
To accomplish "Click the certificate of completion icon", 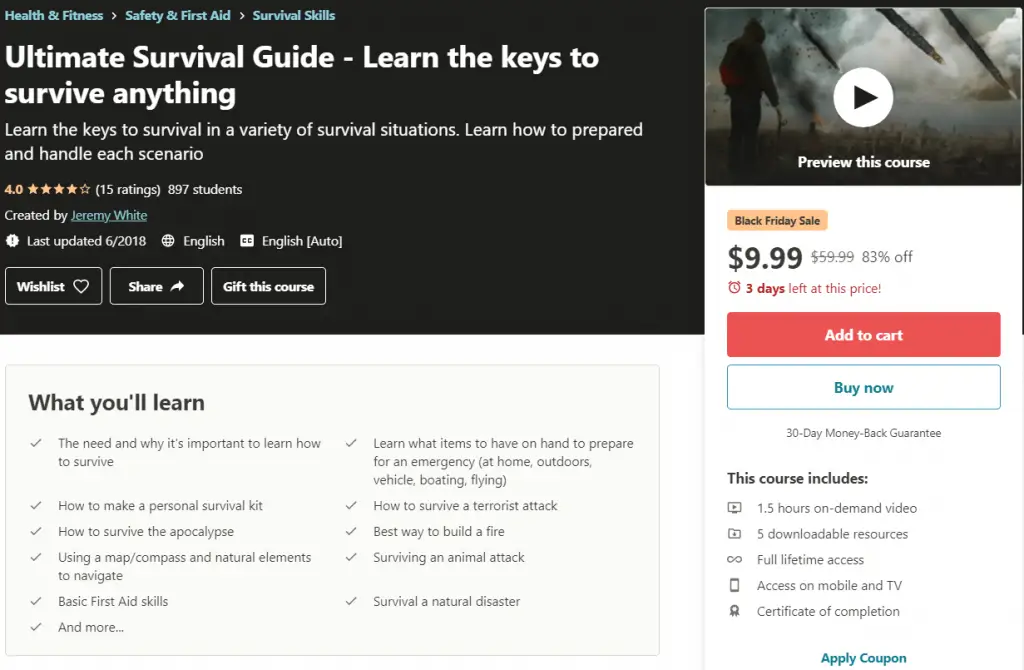I will point(734,611).
